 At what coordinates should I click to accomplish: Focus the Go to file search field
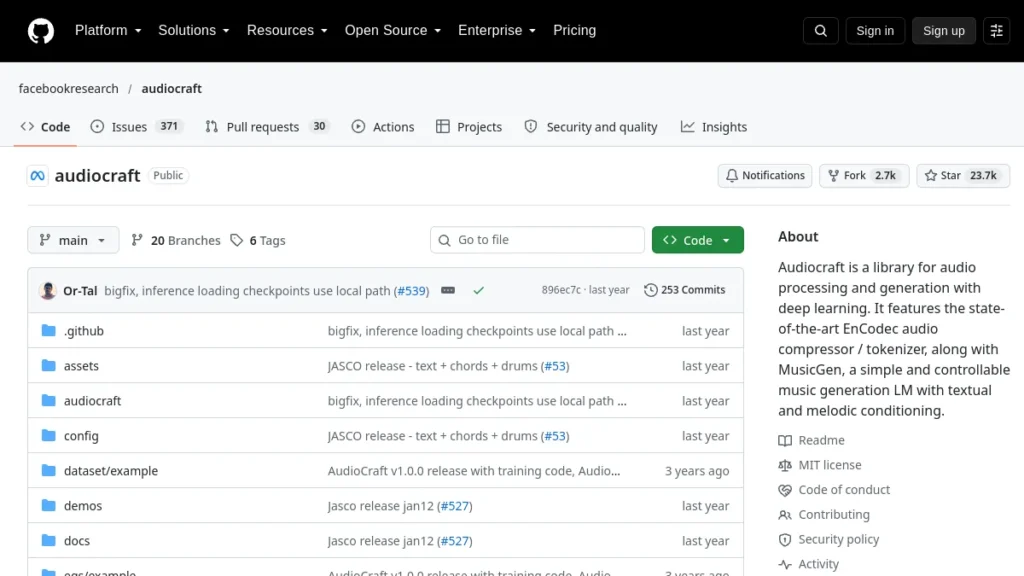[537, 240]
